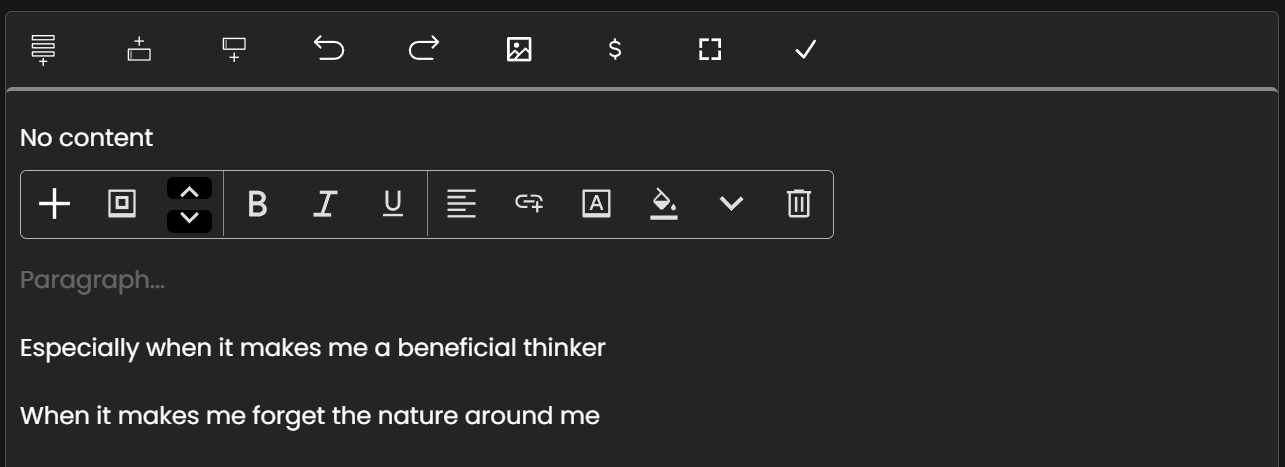Screen dimensions: 1285x467
Task: Click the add block at end icon
Action: [43, 49]
